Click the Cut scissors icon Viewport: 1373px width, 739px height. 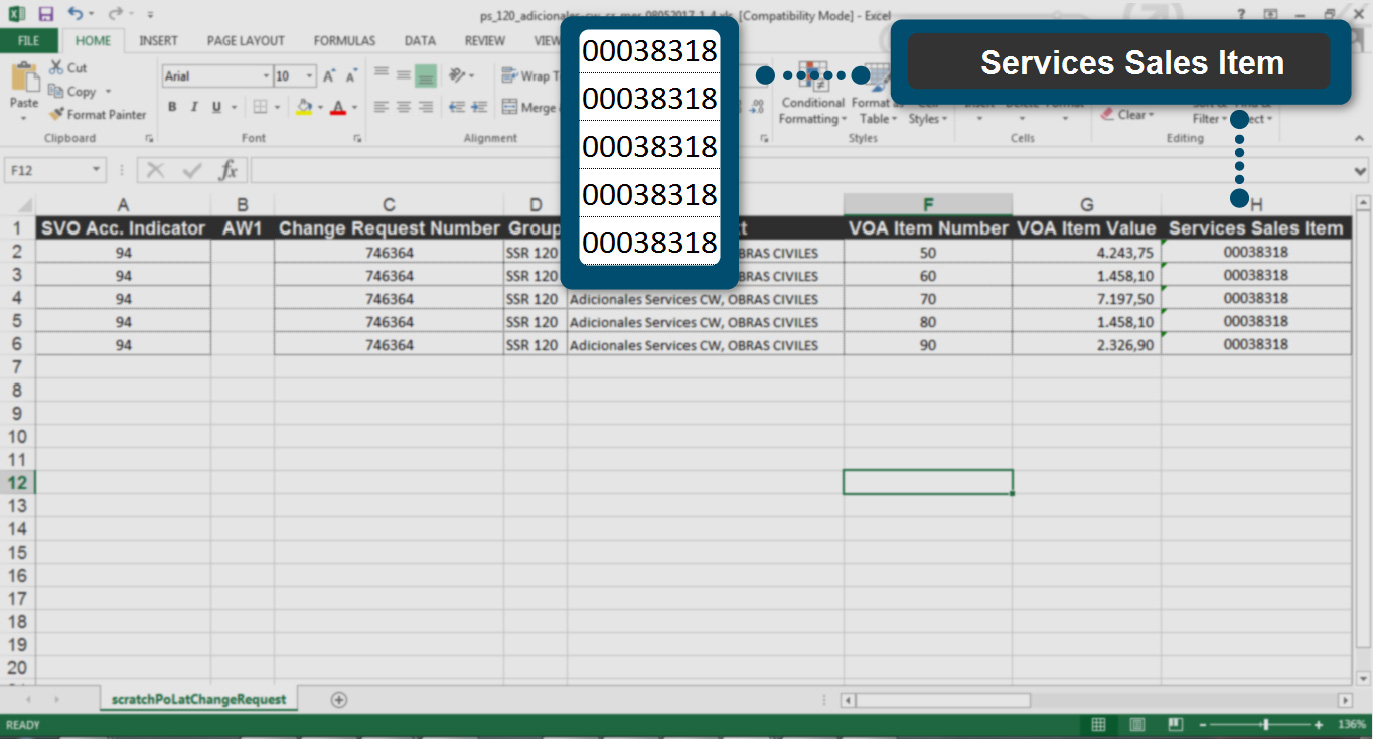click(56, 68)
